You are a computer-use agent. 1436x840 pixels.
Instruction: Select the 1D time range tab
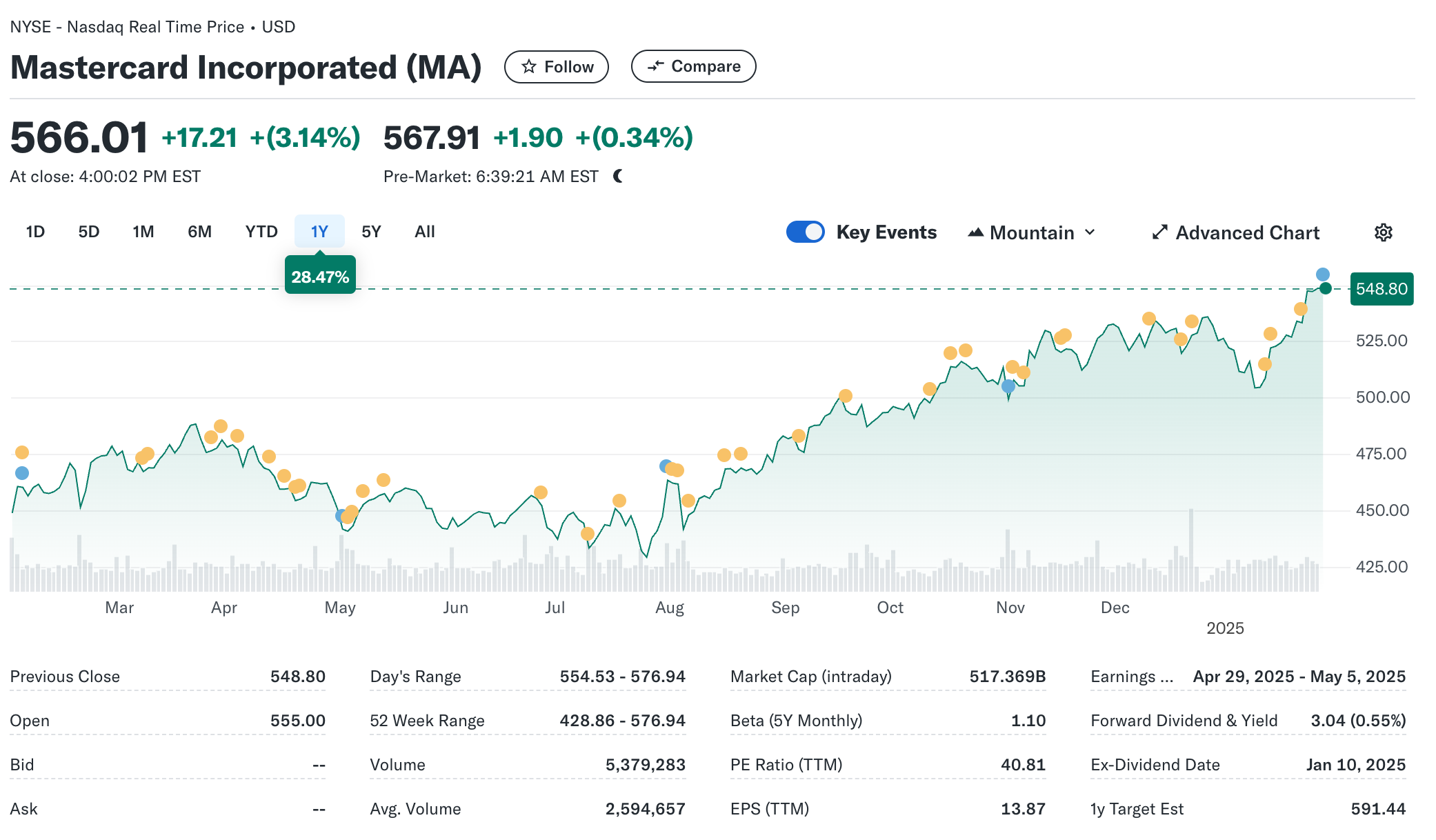pos(35,232)
